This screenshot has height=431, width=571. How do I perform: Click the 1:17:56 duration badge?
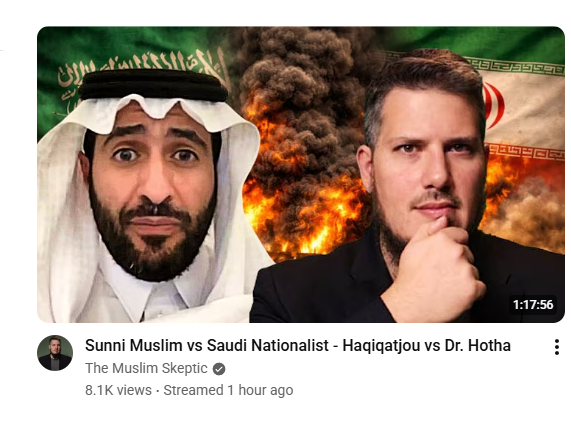(x=533, y=304)
